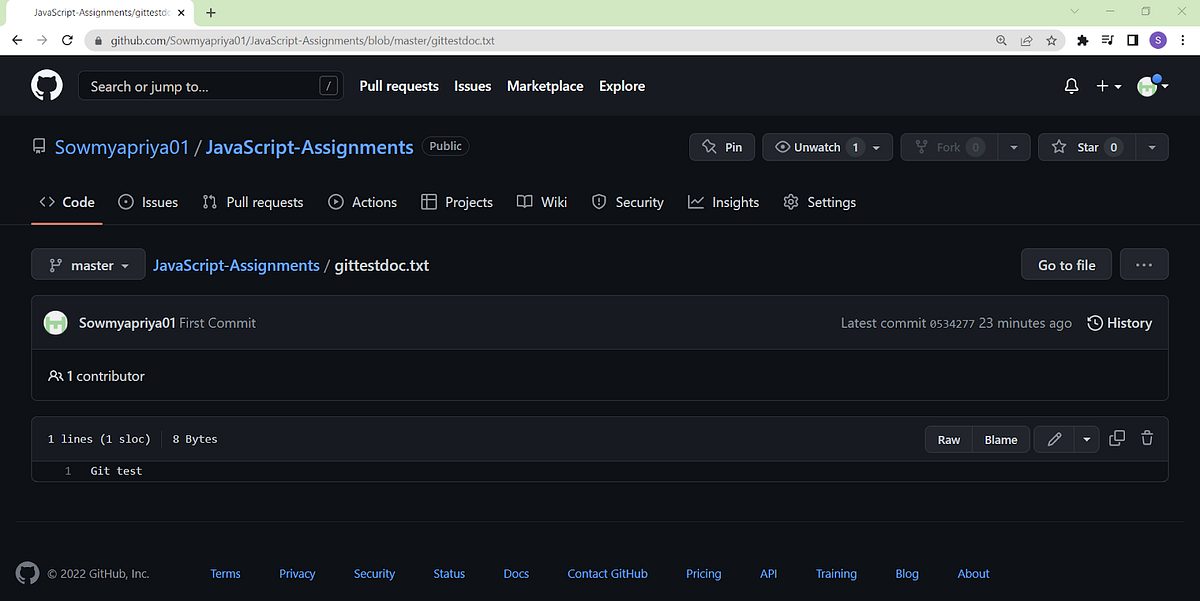The width and height of the screenshot is (1200, 601).
Task: Bookmark the page with the browser star
Action: point(1051,40)
